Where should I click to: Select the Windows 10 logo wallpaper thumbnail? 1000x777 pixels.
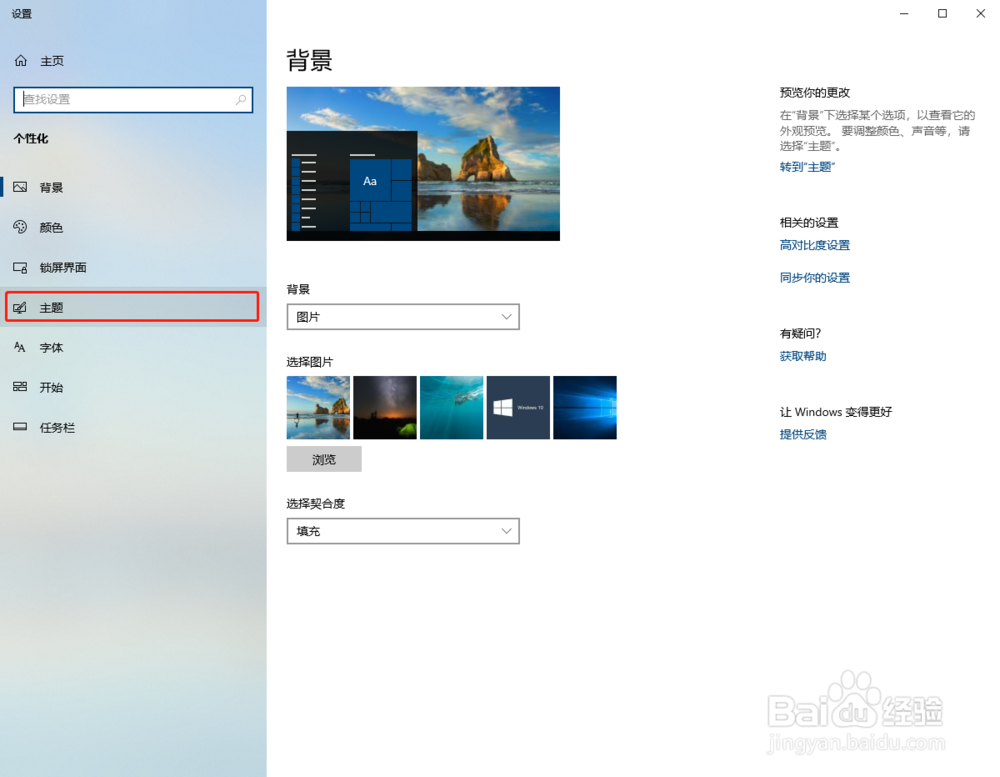point(518,407)
